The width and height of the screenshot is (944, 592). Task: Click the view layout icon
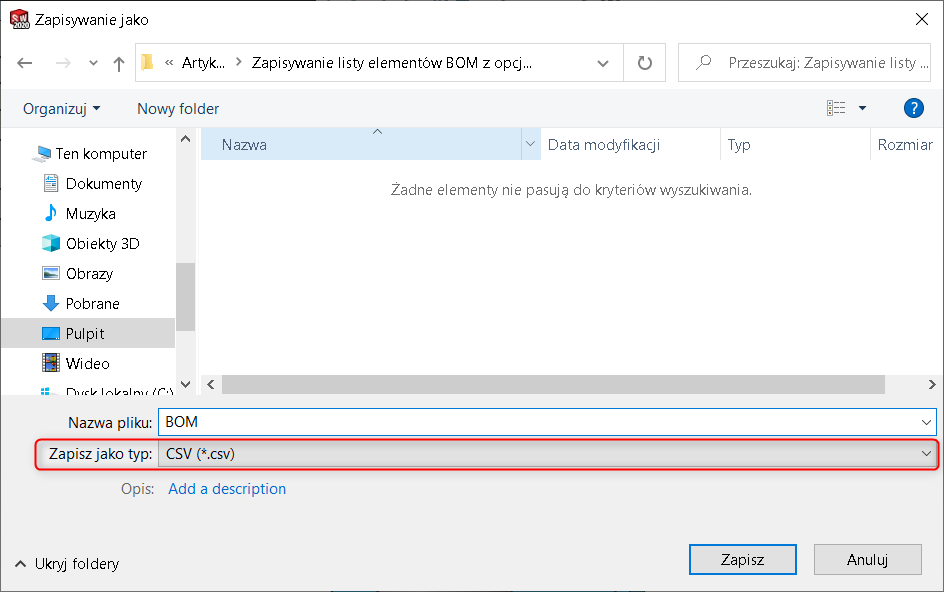(x=836, y=108)
